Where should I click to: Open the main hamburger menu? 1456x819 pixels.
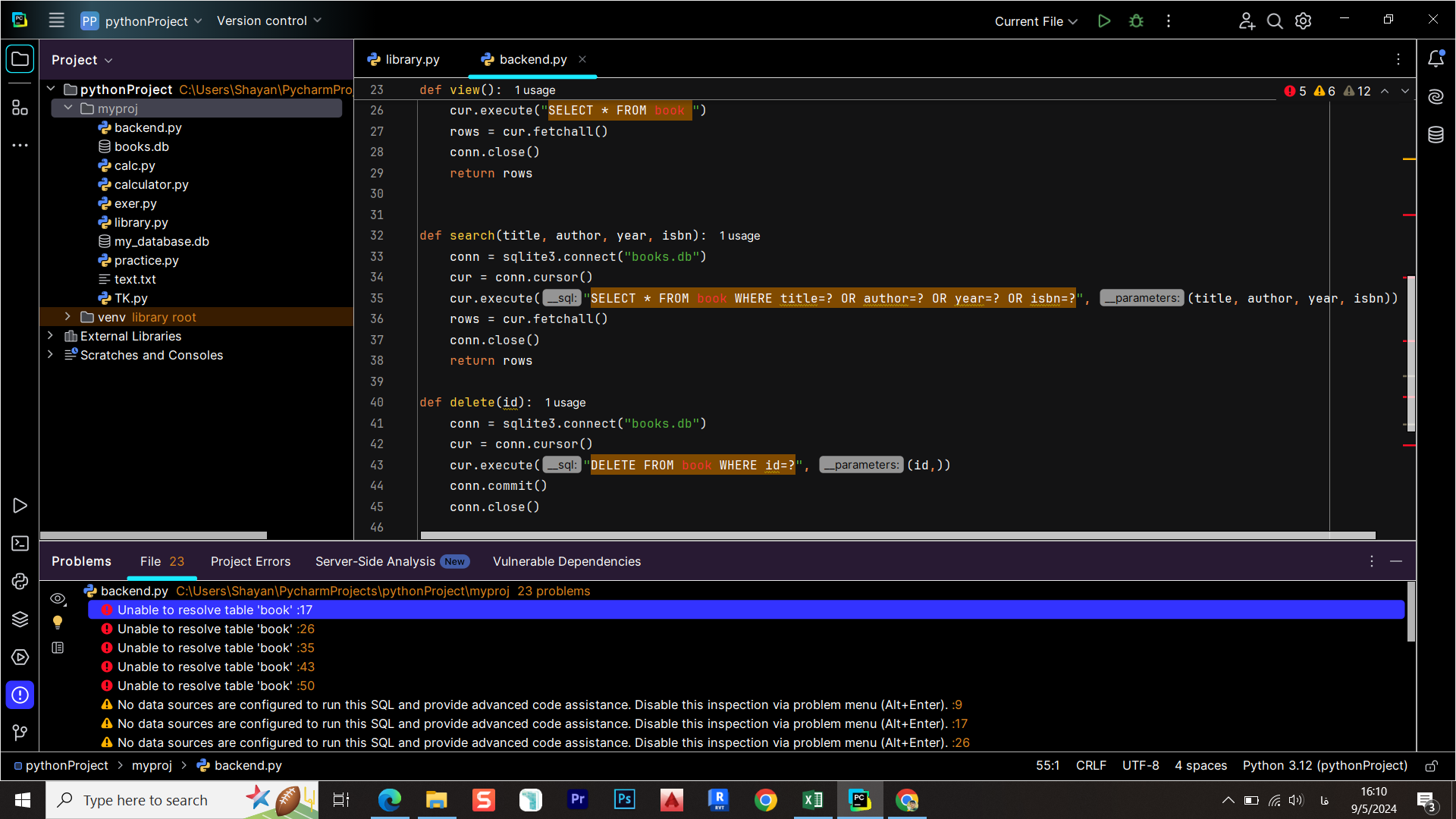click(56, 20)
